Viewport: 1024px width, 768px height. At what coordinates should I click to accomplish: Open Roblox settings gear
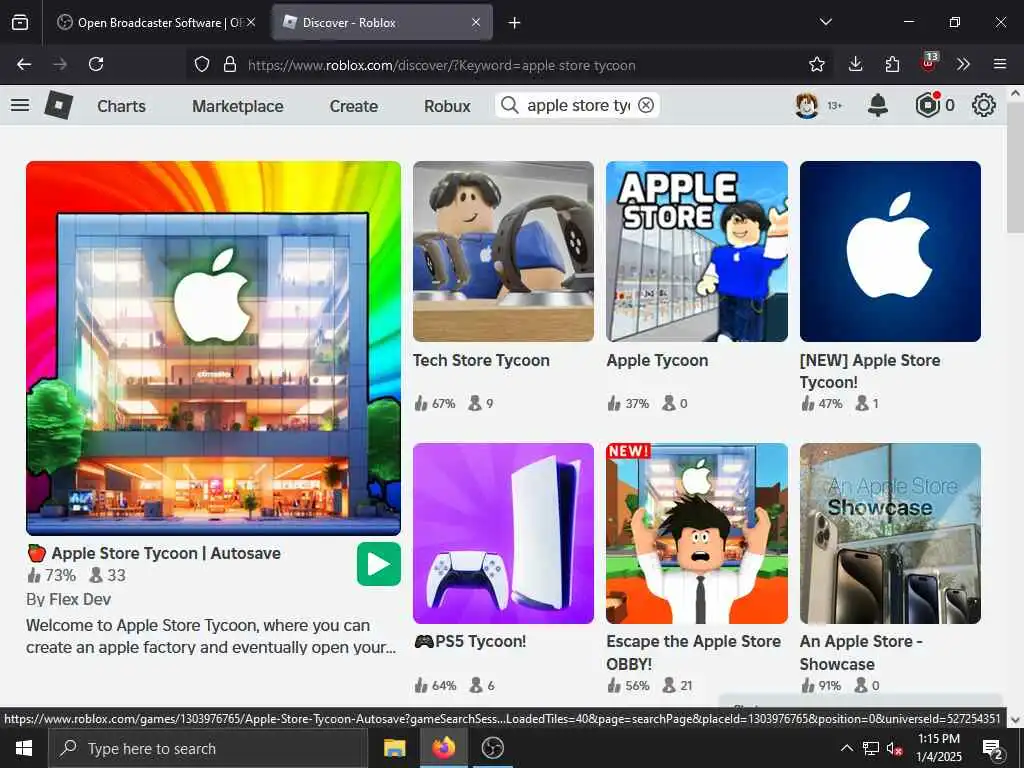click(984, 105)
